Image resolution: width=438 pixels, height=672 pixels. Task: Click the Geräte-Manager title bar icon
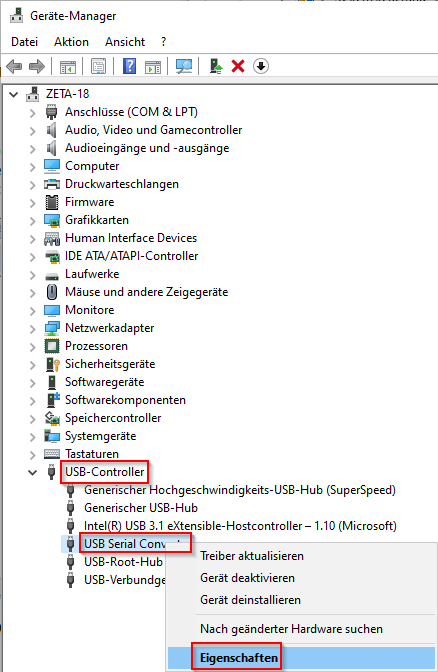pos(16,15)
